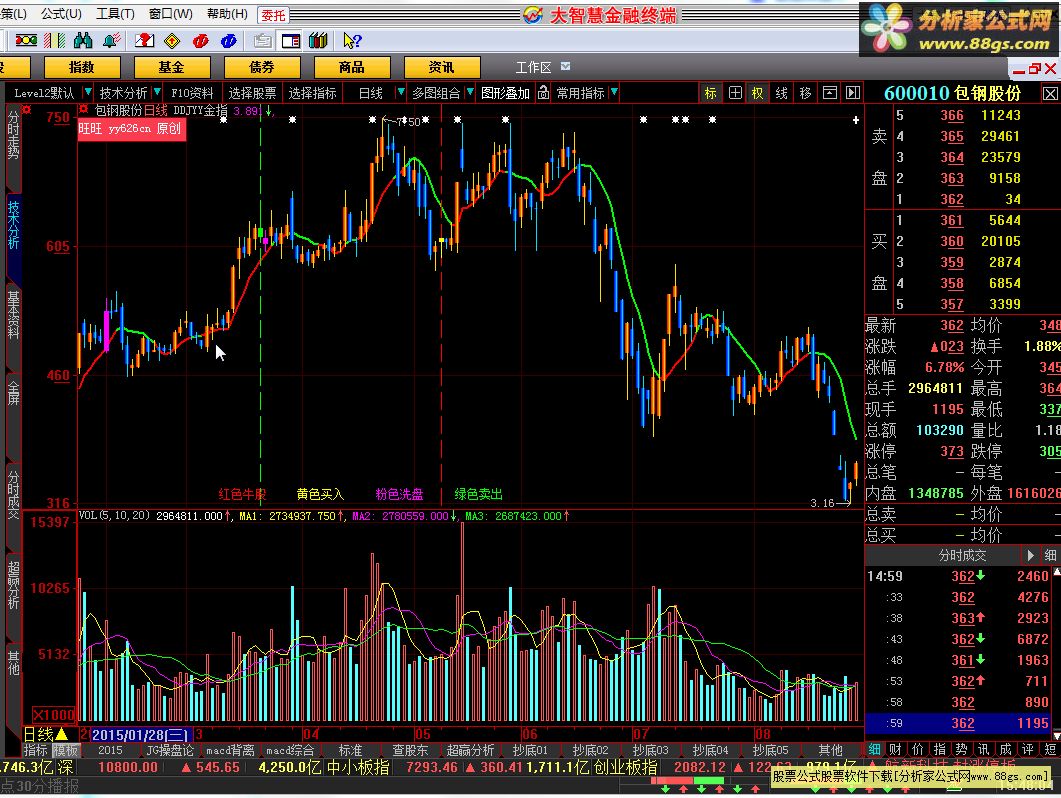Click the 14:59 trade row with 2460
1061x798 pixels.
tap(958, 576)
